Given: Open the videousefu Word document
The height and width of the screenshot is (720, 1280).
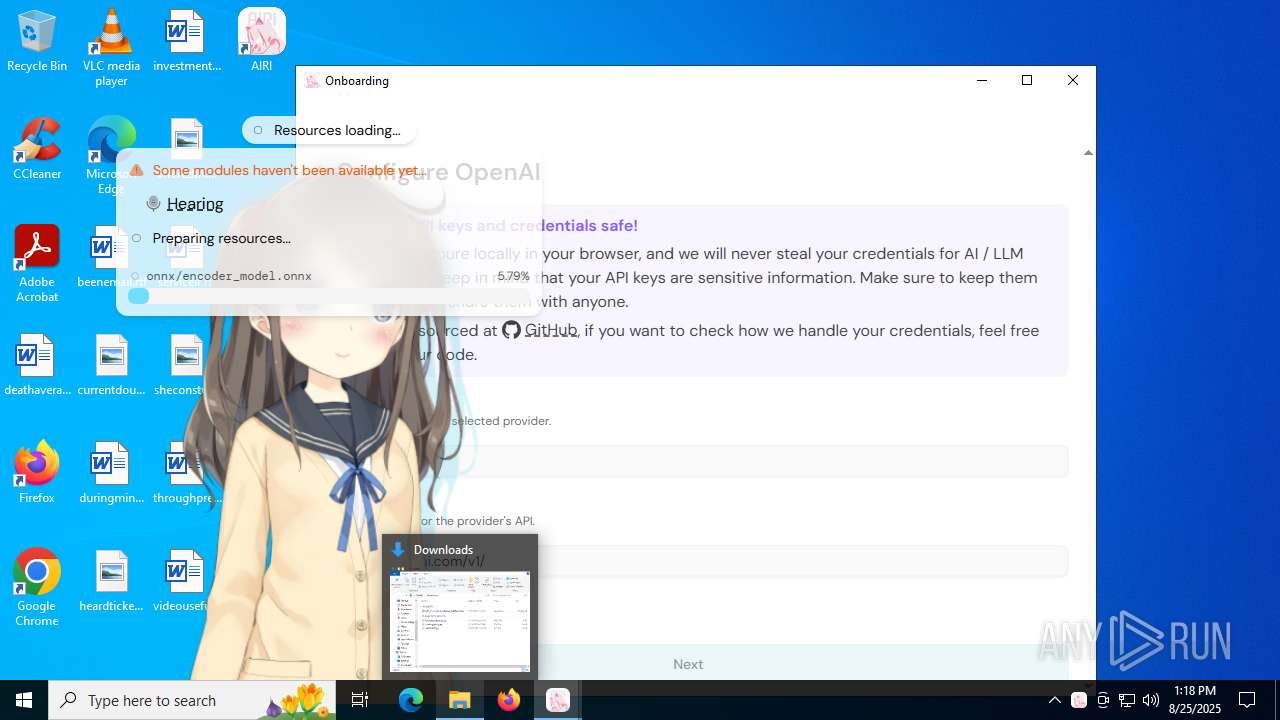Looking at the screenshot, I should click(x=186, y=581).
